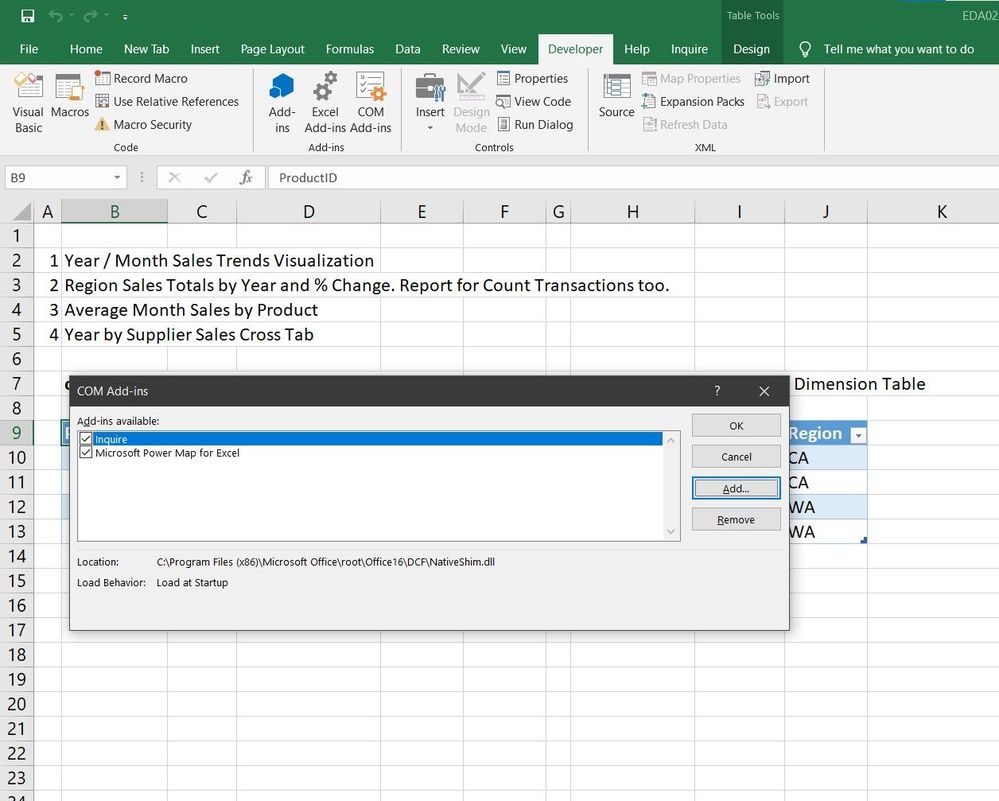
Task: Click the Tell me lightbulb icon
Action: (x=805, y=49)
